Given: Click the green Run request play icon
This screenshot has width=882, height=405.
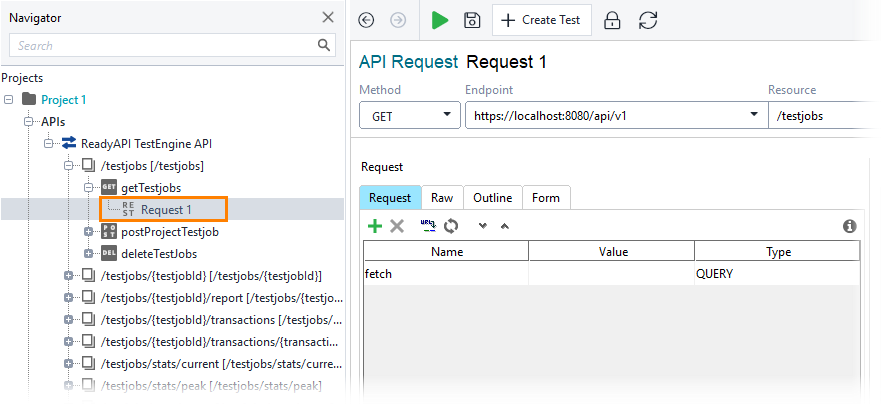Looking at the screenshot, I should coord(440,21).
